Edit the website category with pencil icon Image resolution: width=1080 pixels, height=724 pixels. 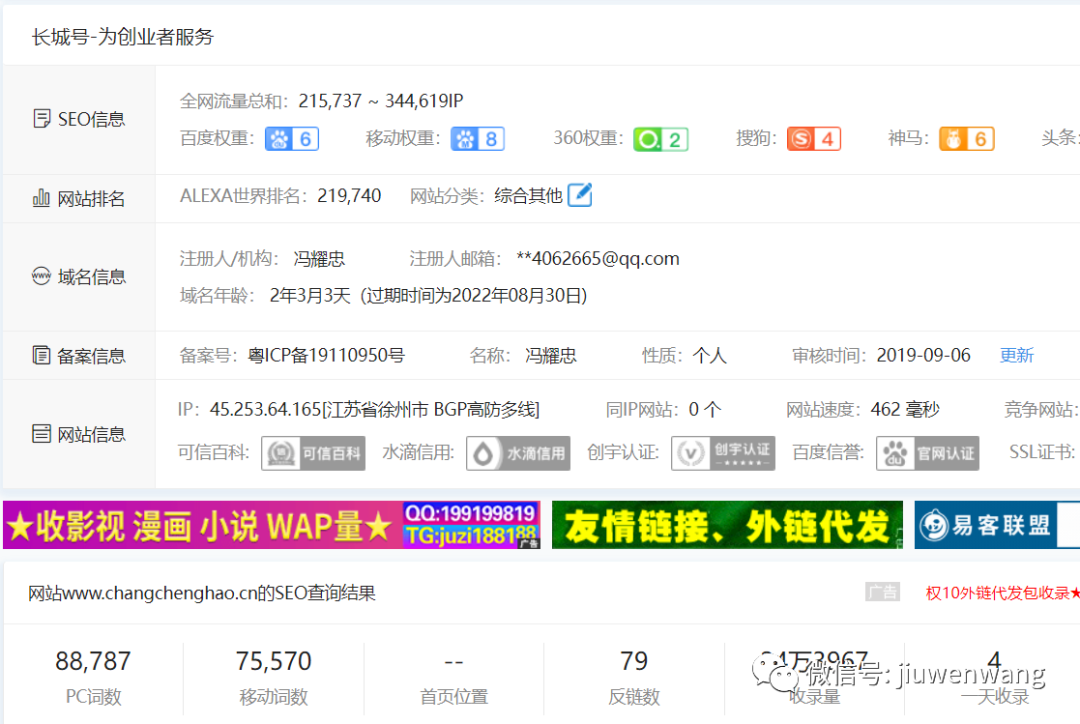580,195
